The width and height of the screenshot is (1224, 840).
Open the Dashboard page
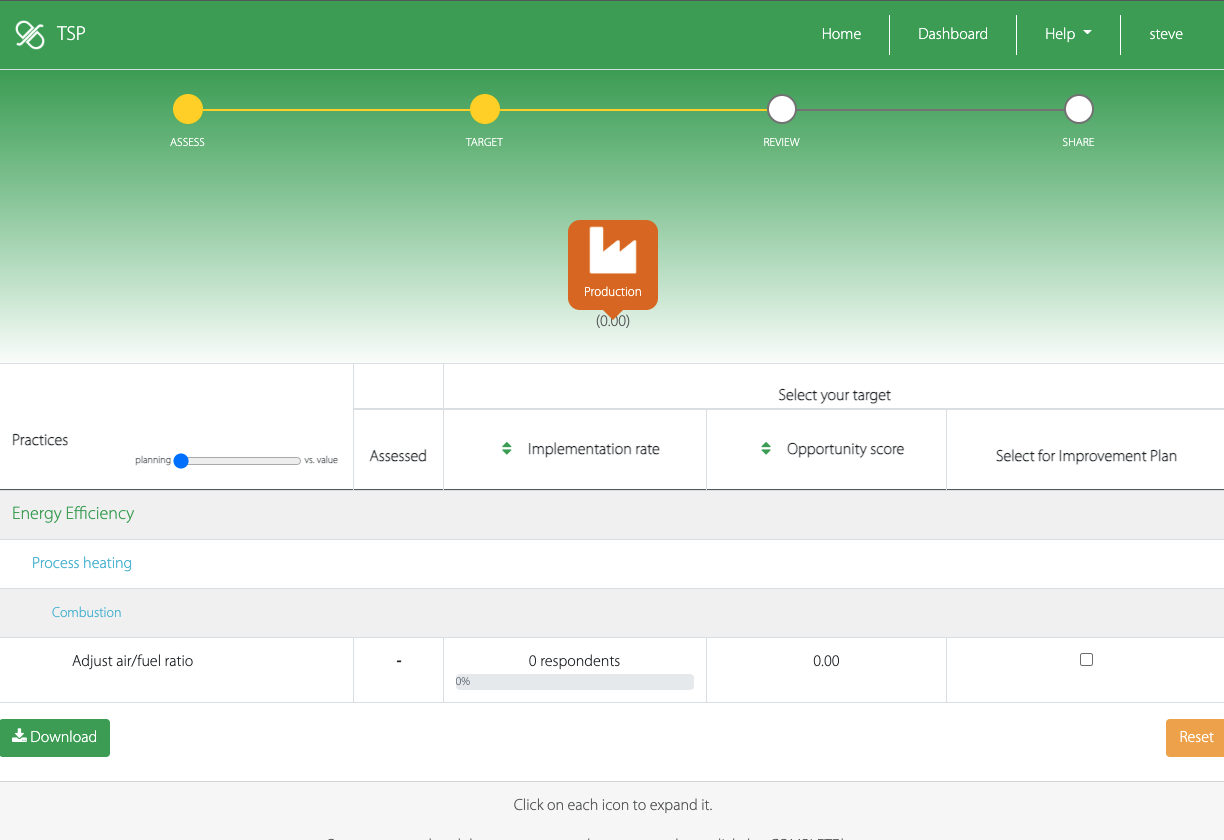[x=952, y=34]
